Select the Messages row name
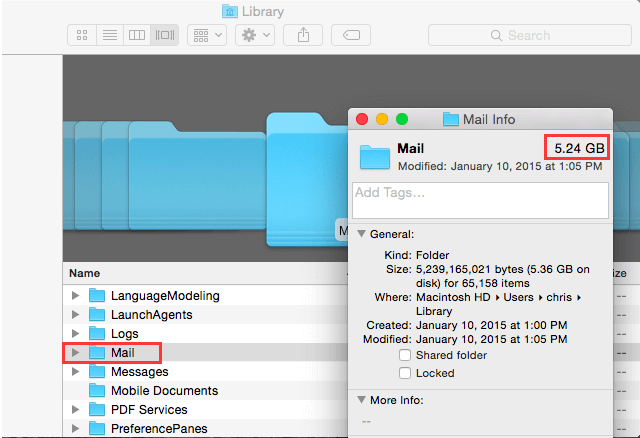 tap(140, 372)
